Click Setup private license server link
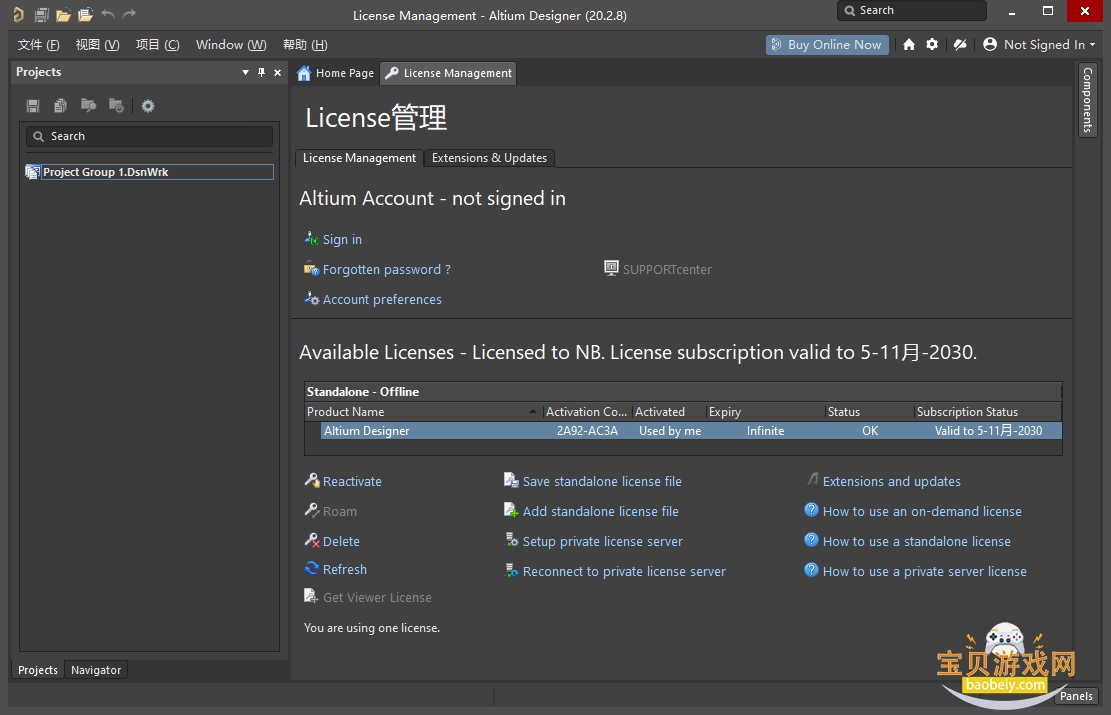The image size is (1111, 715). 602,541
